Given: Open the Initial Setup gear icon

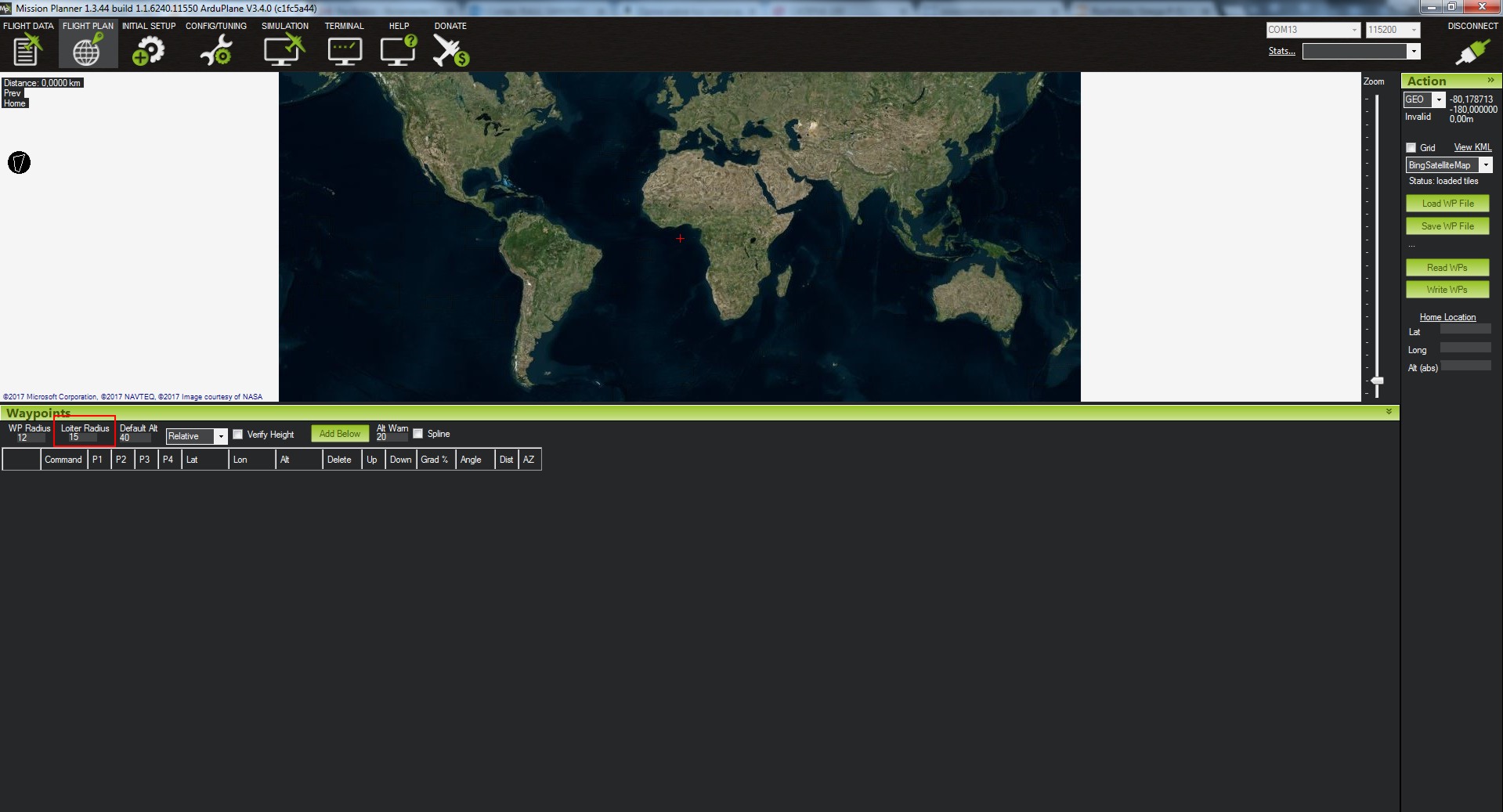Looking at the screenshot, I should pos(148,50).
